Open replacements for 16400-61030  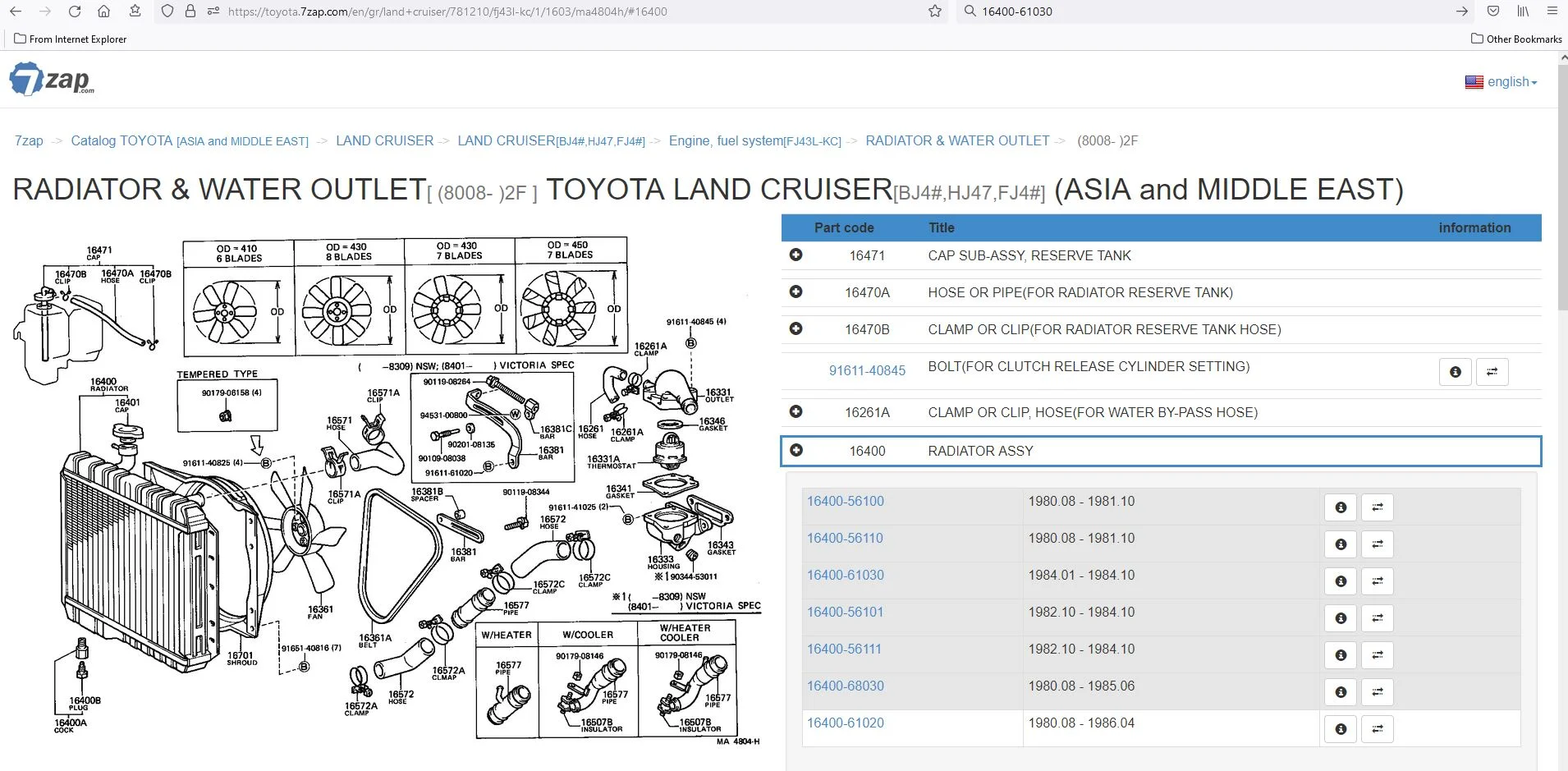tap(1378, 581)
